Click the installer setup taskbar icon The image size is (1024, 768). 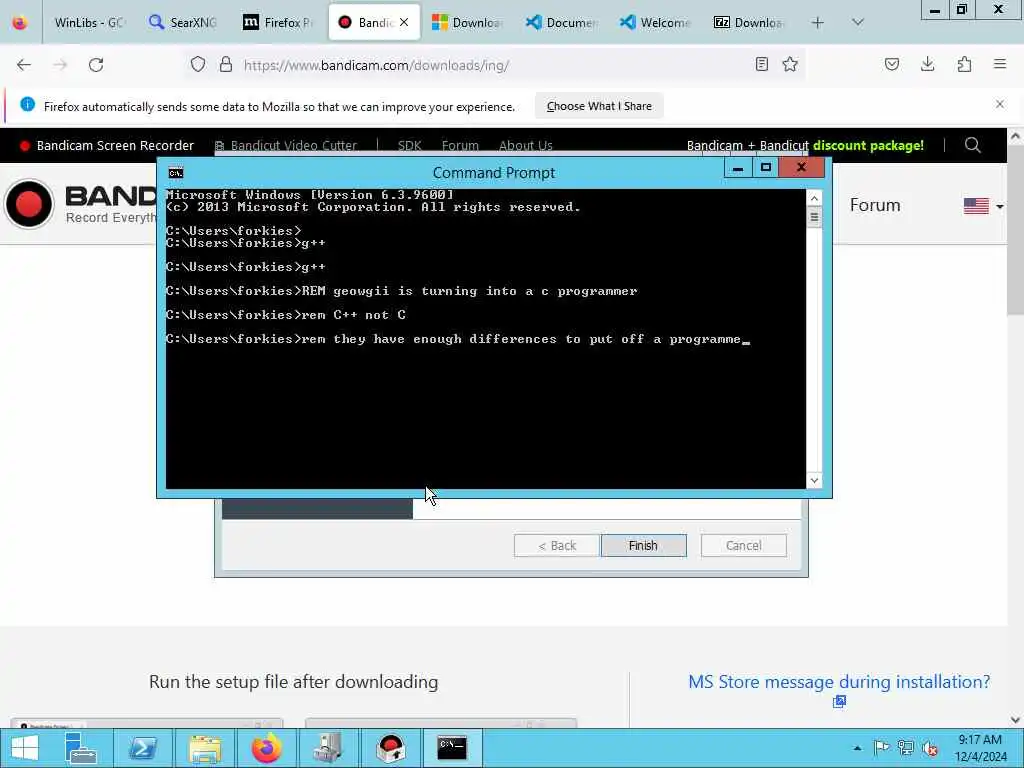tap(328, 747)
